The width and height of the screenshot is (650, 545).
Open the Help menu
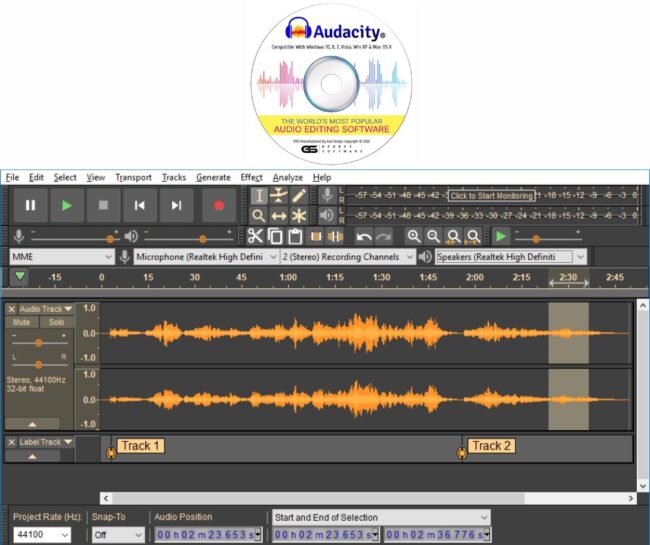coord(322,177)
